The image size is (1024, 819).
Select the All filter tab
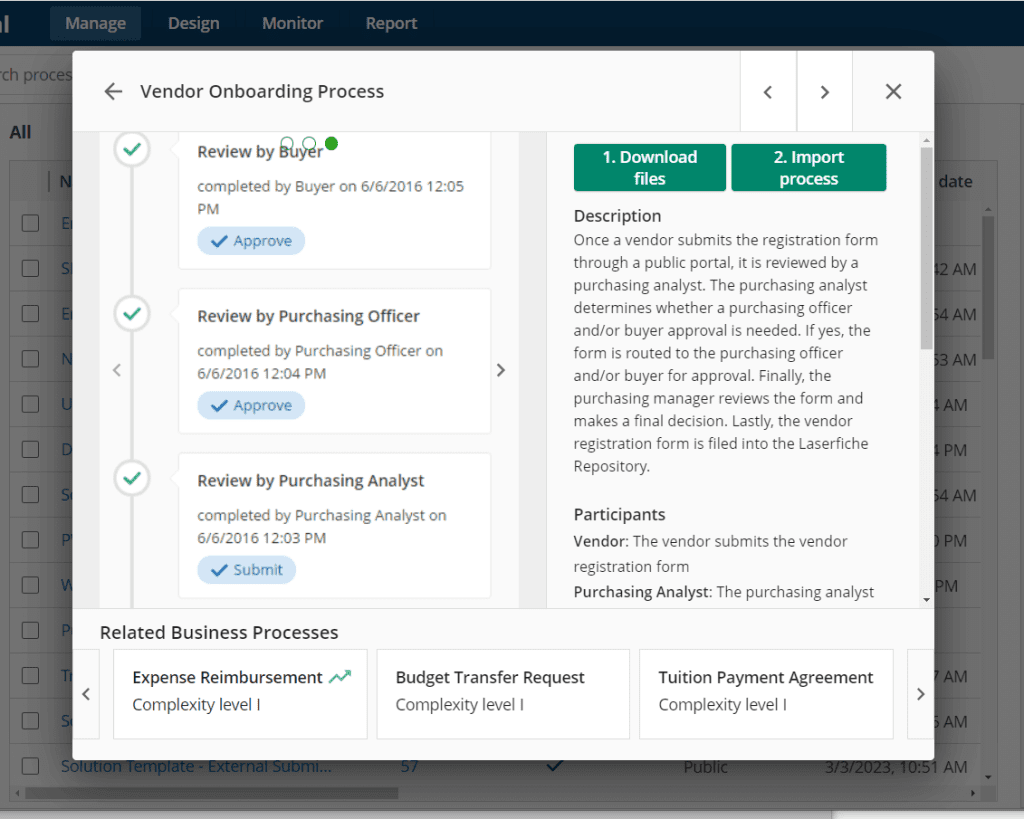20,133
